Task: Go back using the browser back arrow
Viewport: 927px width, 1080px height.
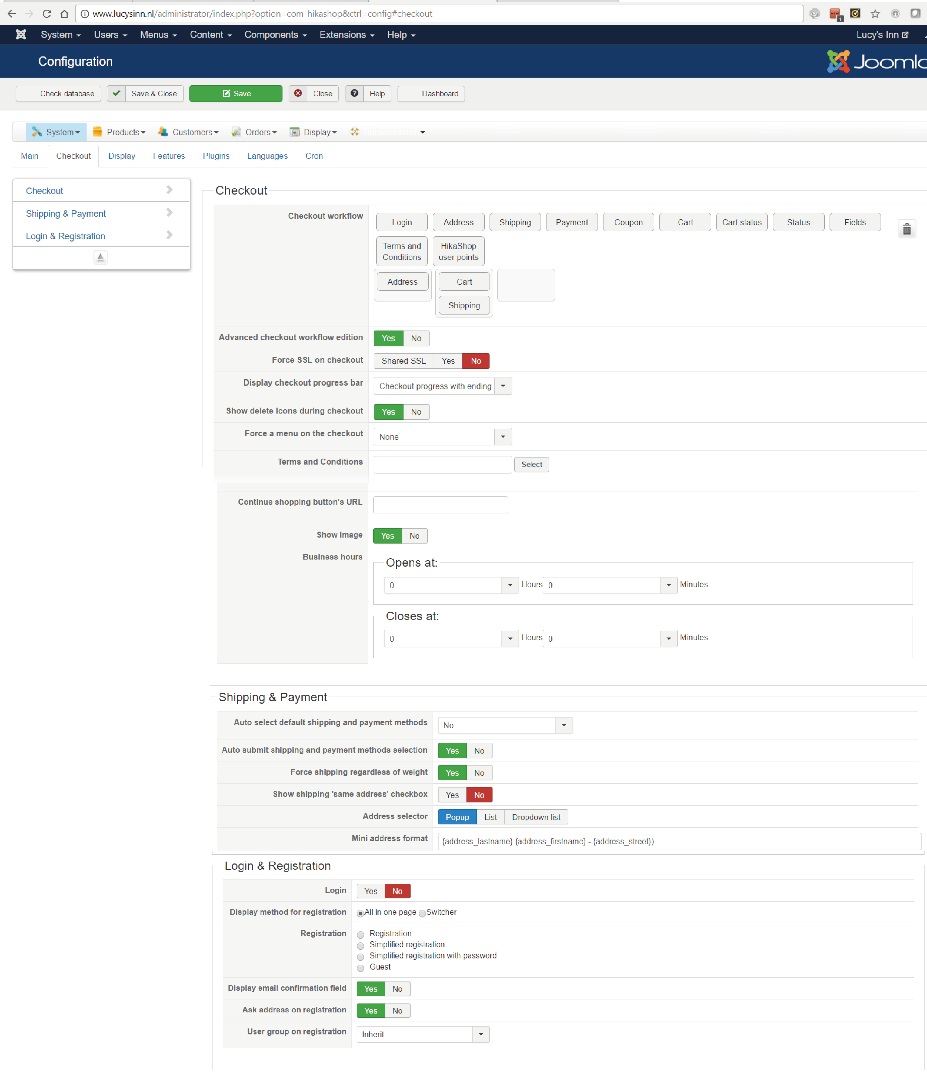Action: 12,14
